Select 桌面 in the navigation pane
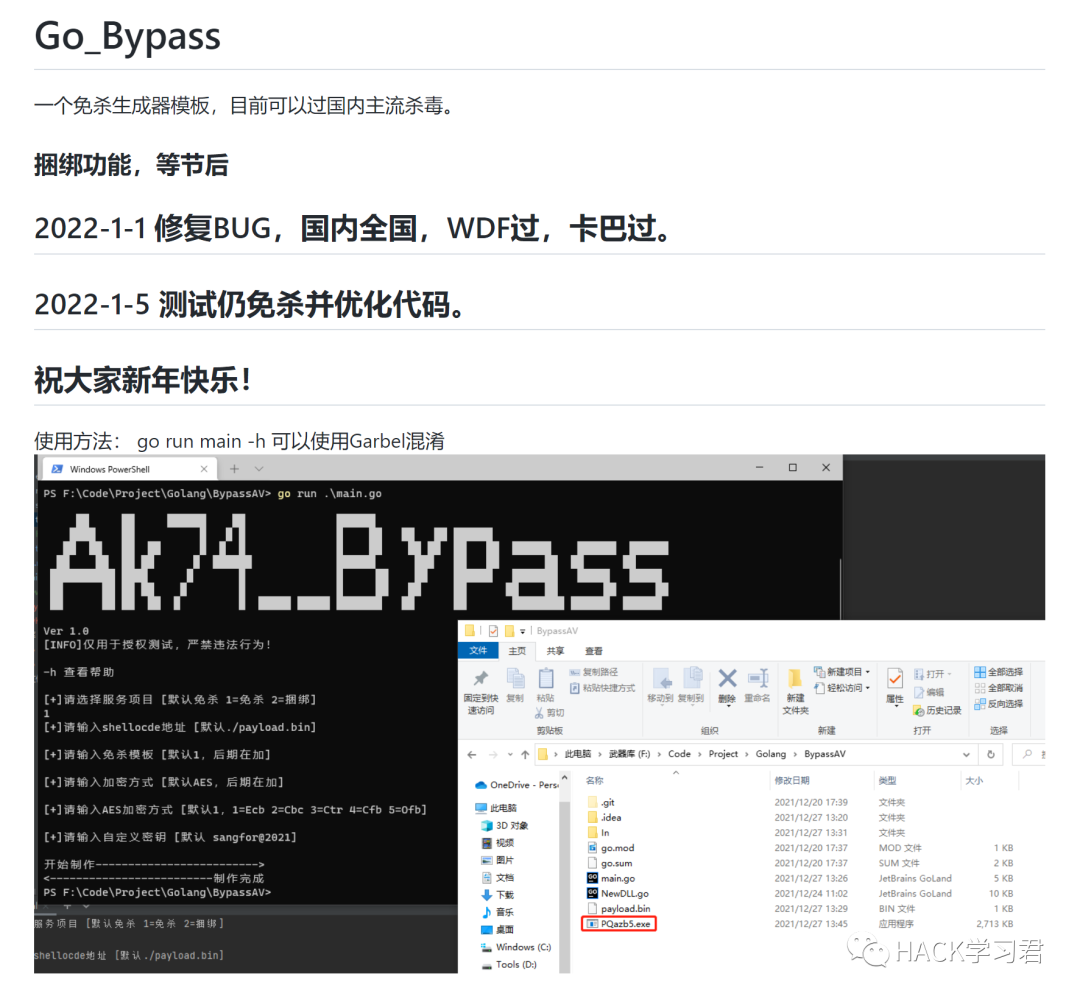This screenshot has width=1080, height=999. (x=498, y=929)
